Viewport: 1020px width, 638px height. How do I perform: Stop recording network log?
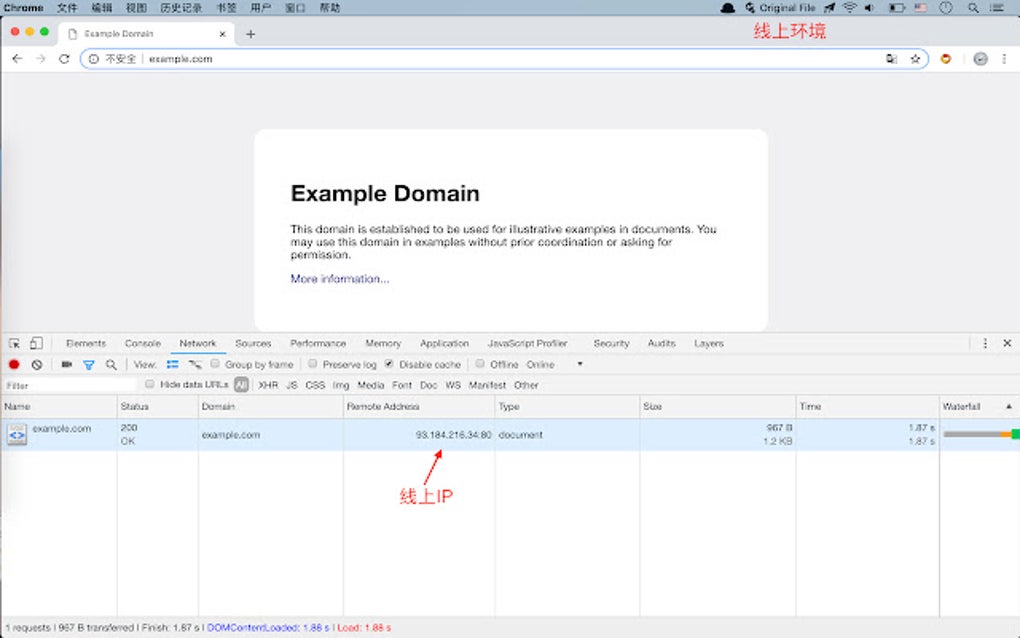pyautogui.click(x=14, y=364)
